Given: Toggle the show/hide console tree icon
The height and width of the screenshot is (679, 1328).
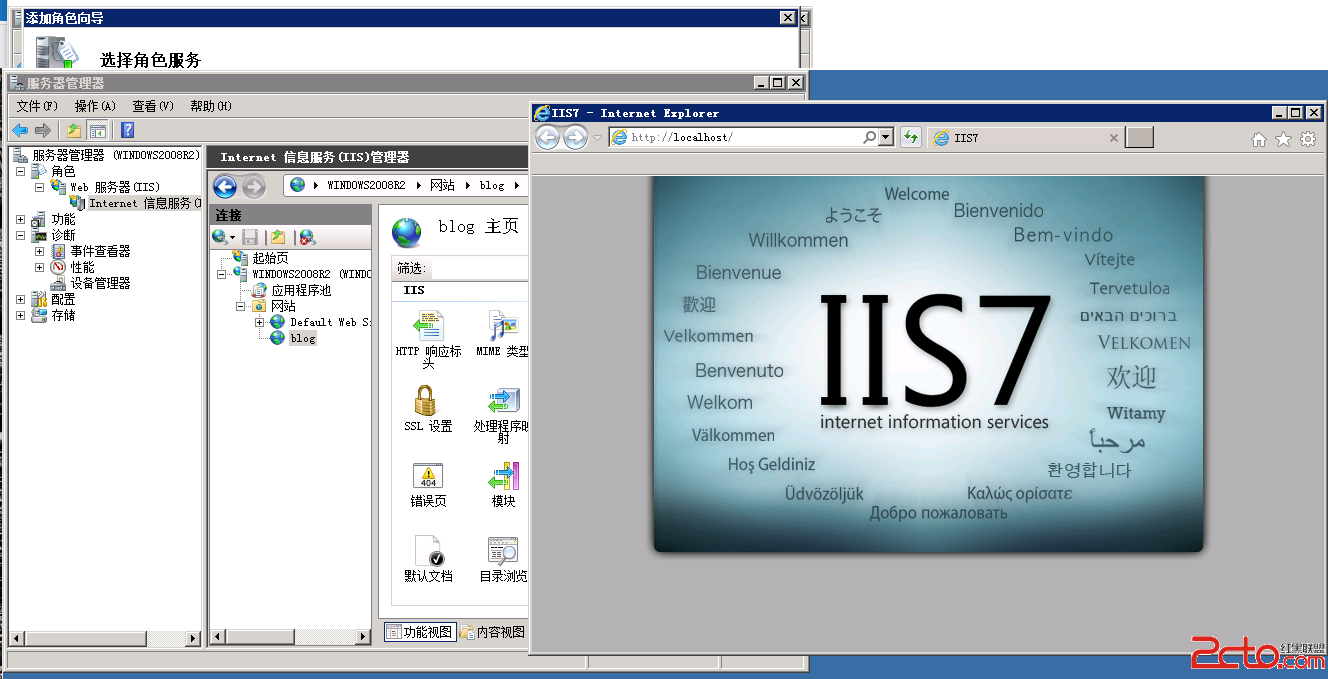Looking at the screenshot, I should (98, 130).
